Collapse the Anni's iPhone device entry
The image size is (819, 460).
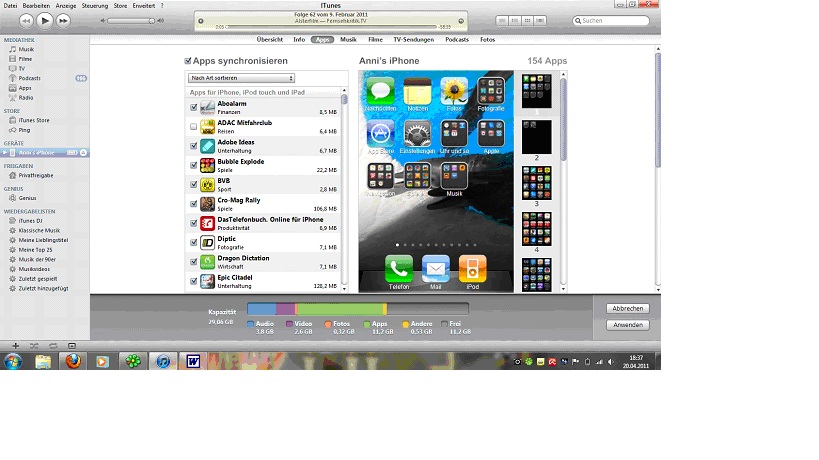click(4, 152)
